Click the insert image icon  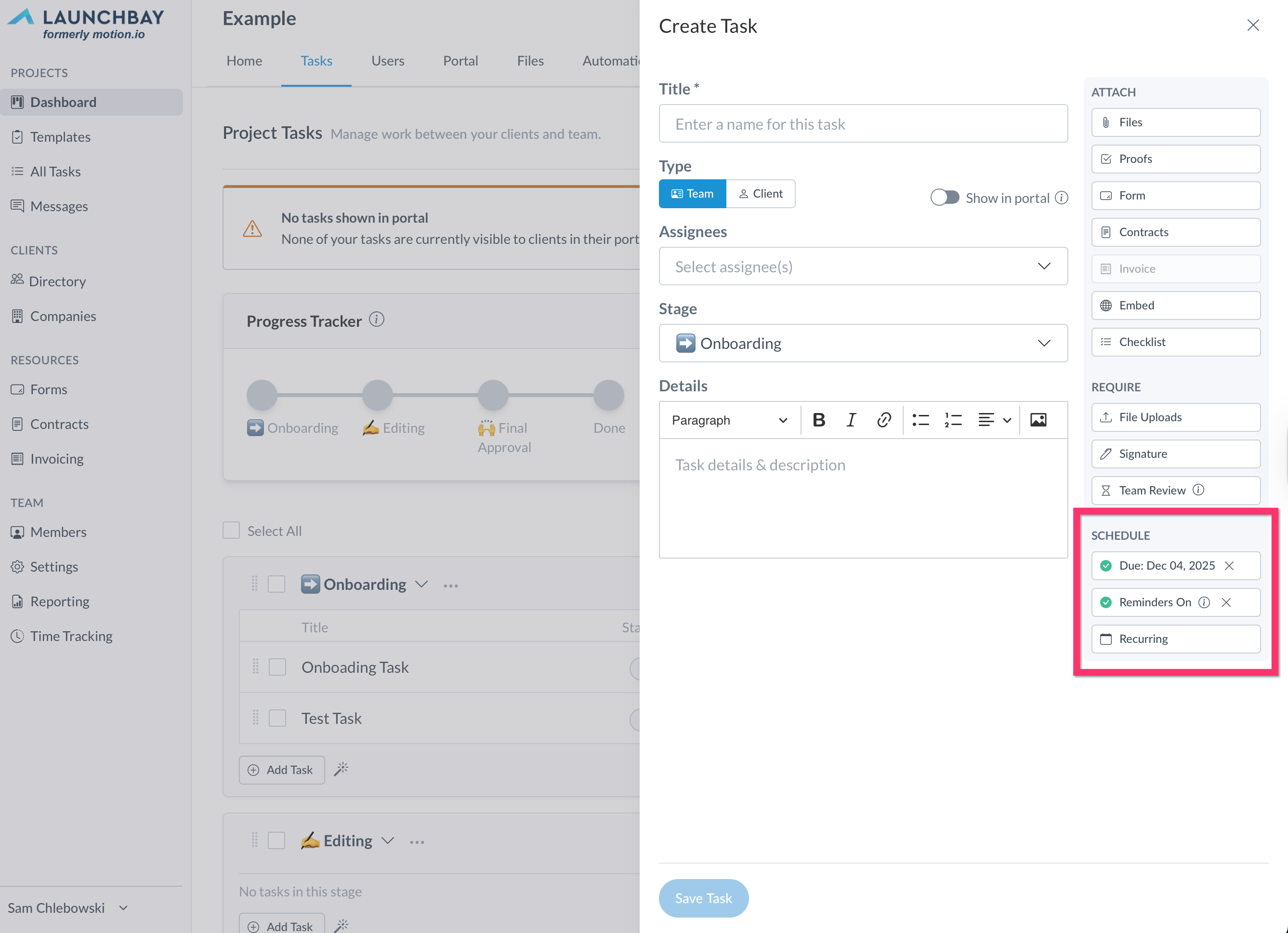pos(1038,420)
